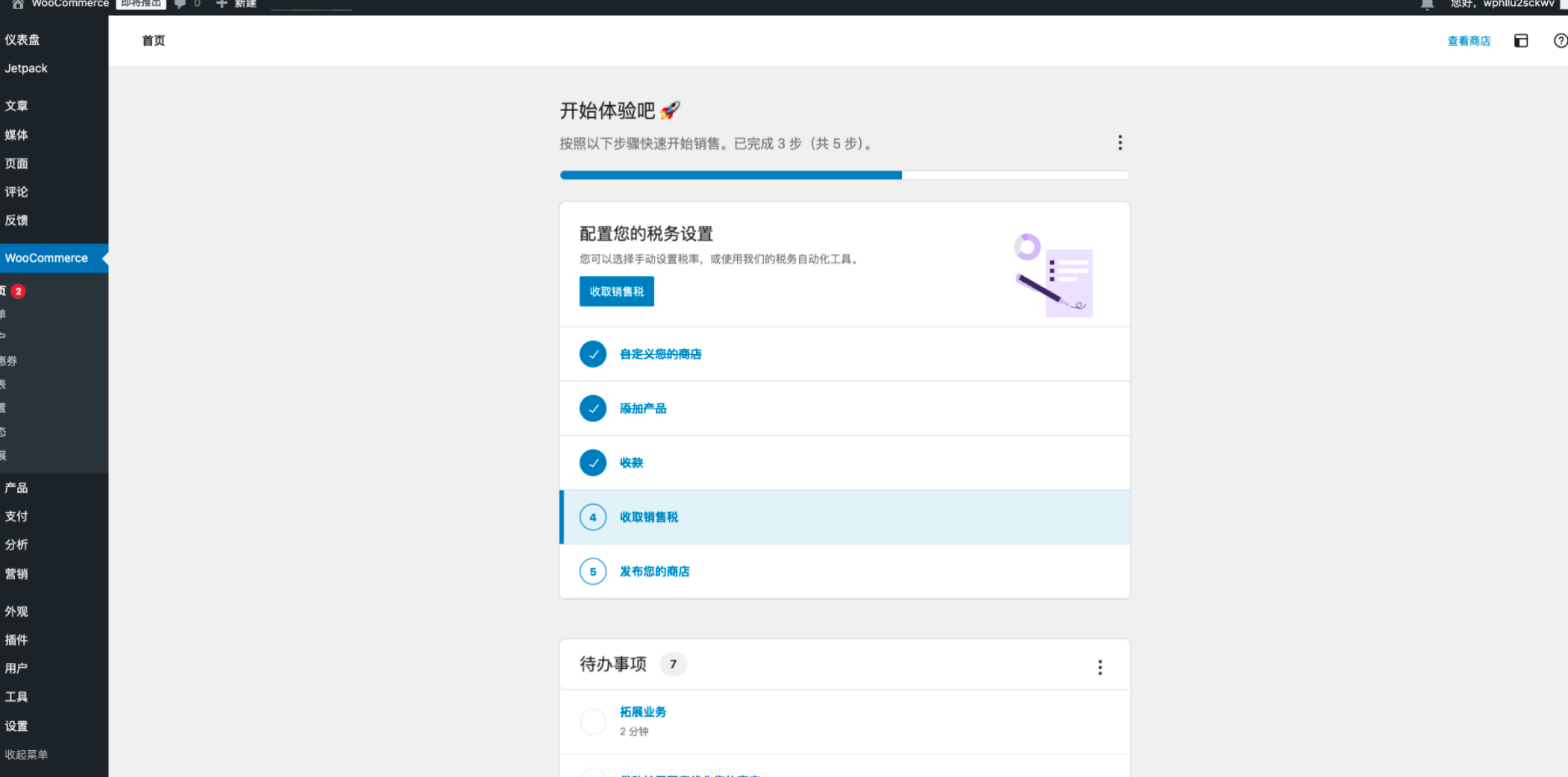Open the three-dot menu for 待办事项
This screenshot has width=1568, height=777.
click(1100, 667)
